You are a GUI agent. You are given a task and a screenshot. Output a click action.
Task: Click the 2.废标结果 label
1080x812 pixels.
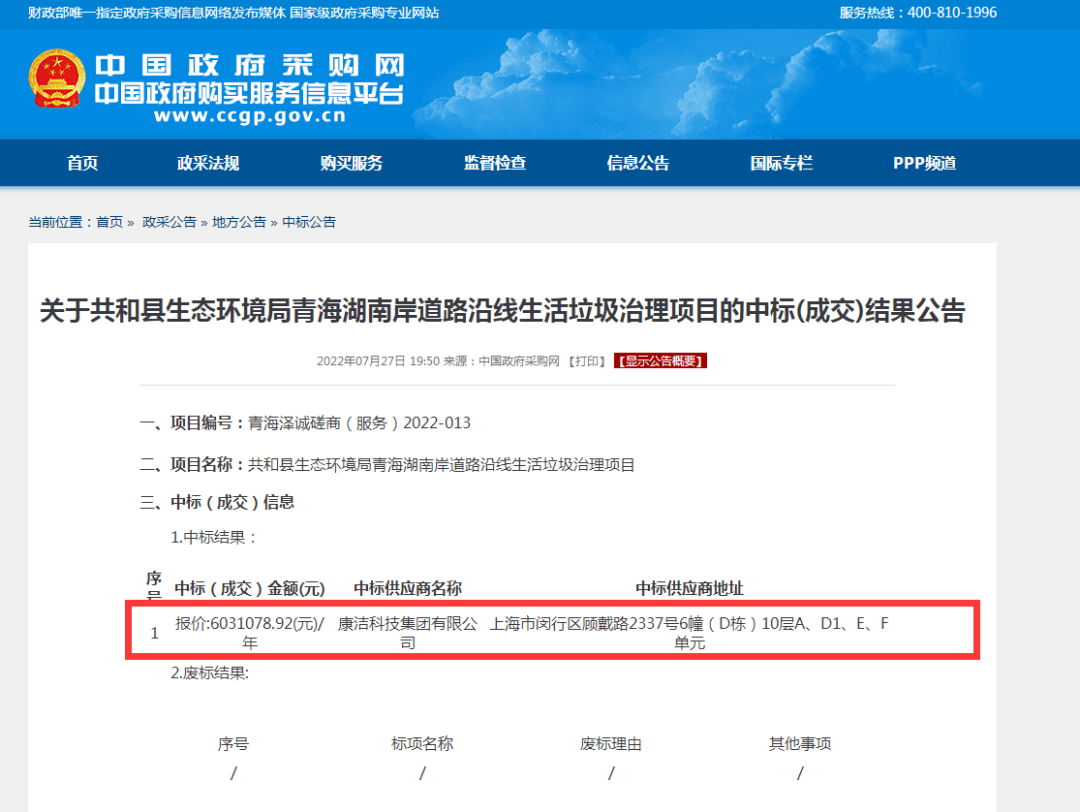point(209,673)
